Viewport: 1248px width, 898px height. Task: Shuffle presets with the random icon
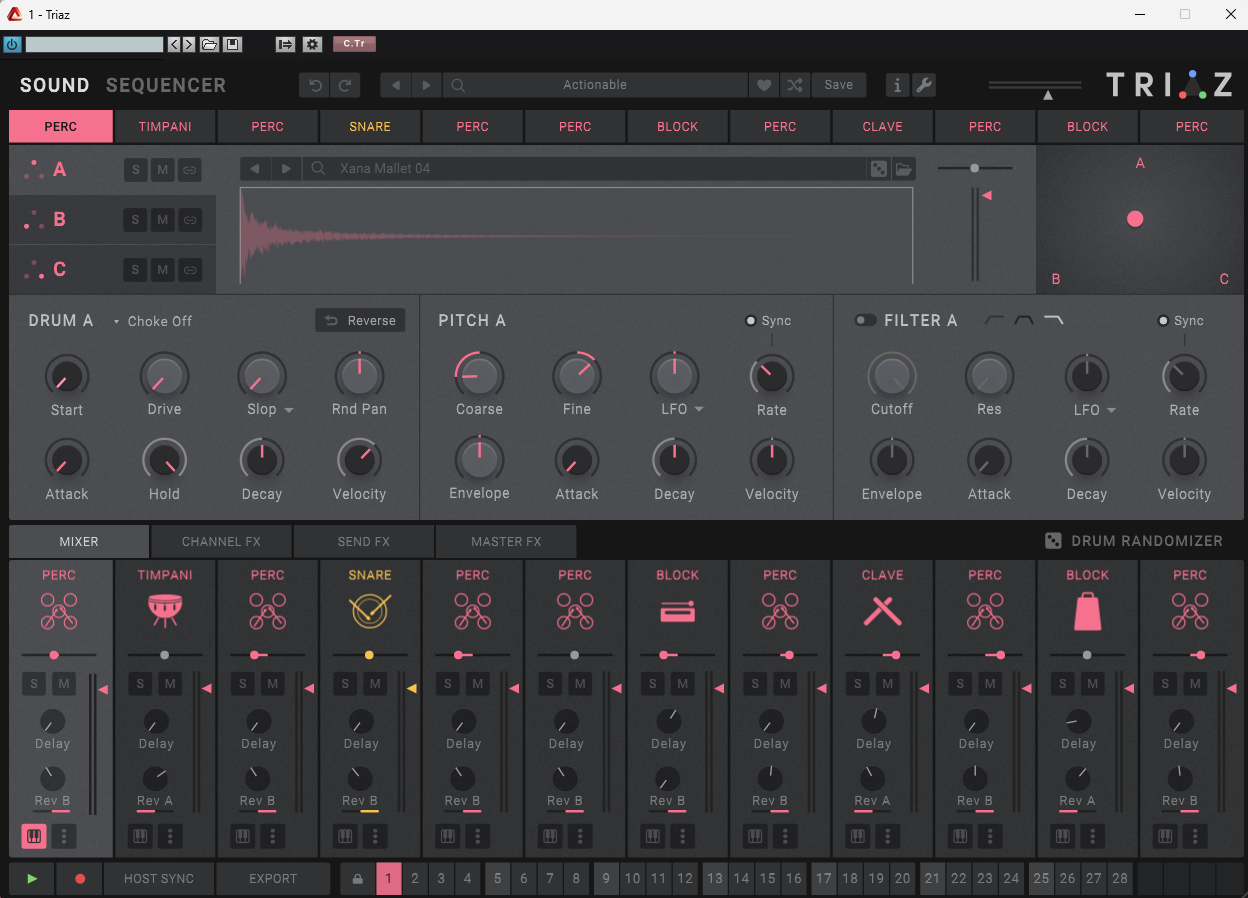coord(794,85)
